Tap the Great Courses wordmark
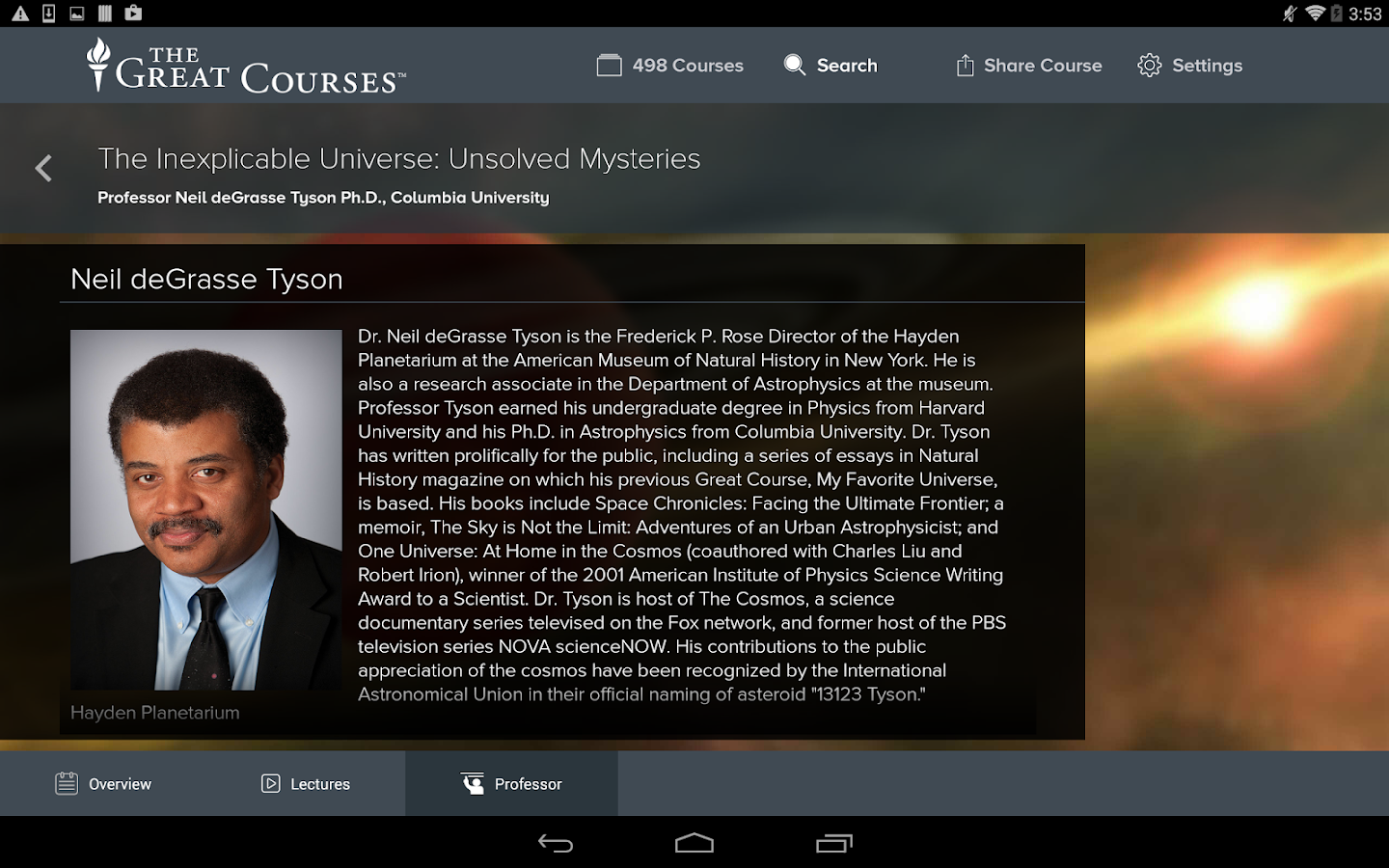The width and height of the screenshot is (1389, 868). tap(260, 69)
